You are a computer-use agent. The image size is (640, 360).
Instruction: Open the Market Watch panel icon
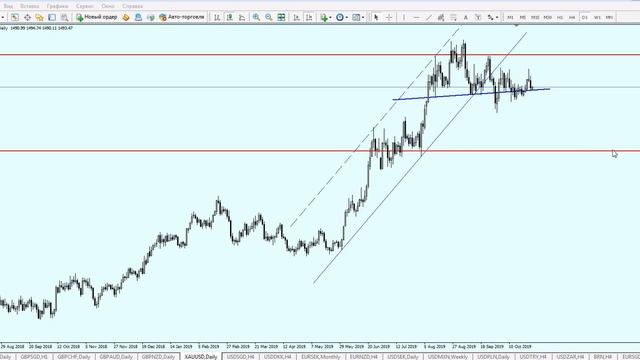pyautogui.click(x=15, y=17)
